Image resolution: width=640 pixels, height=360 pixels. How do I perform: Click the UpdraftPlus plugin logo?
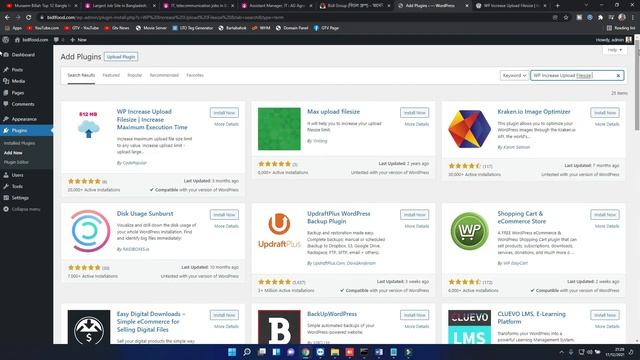[279, 231]
